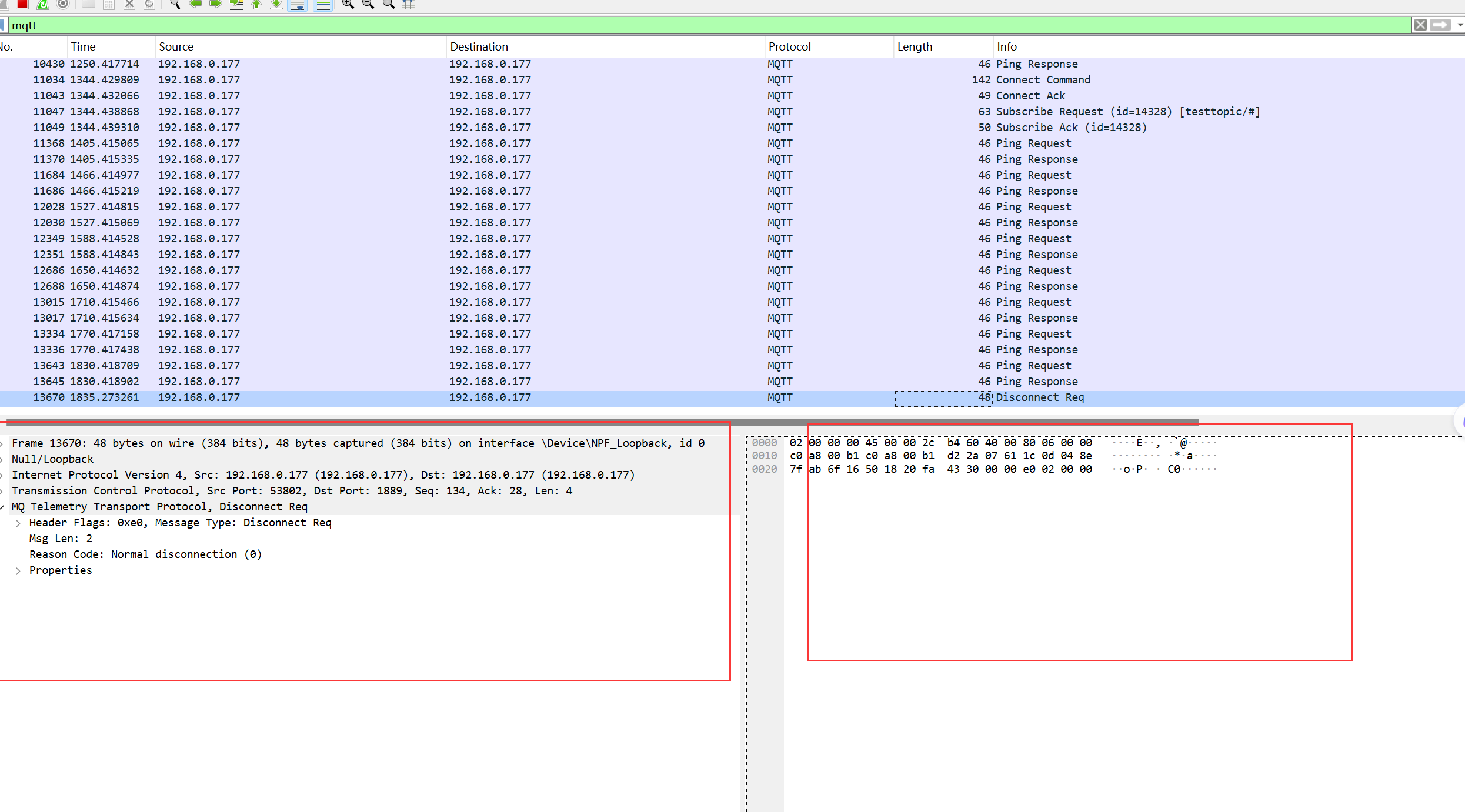Click the red Stop capture button

22,4
